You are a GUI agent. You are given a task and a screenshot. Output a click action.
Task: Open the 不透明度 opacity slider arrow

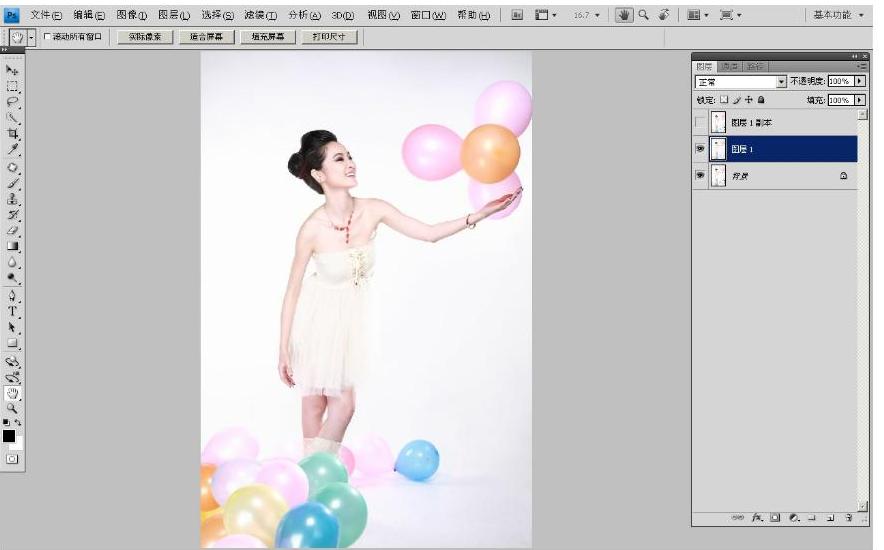pyautogui.click(x=860, y=81)
